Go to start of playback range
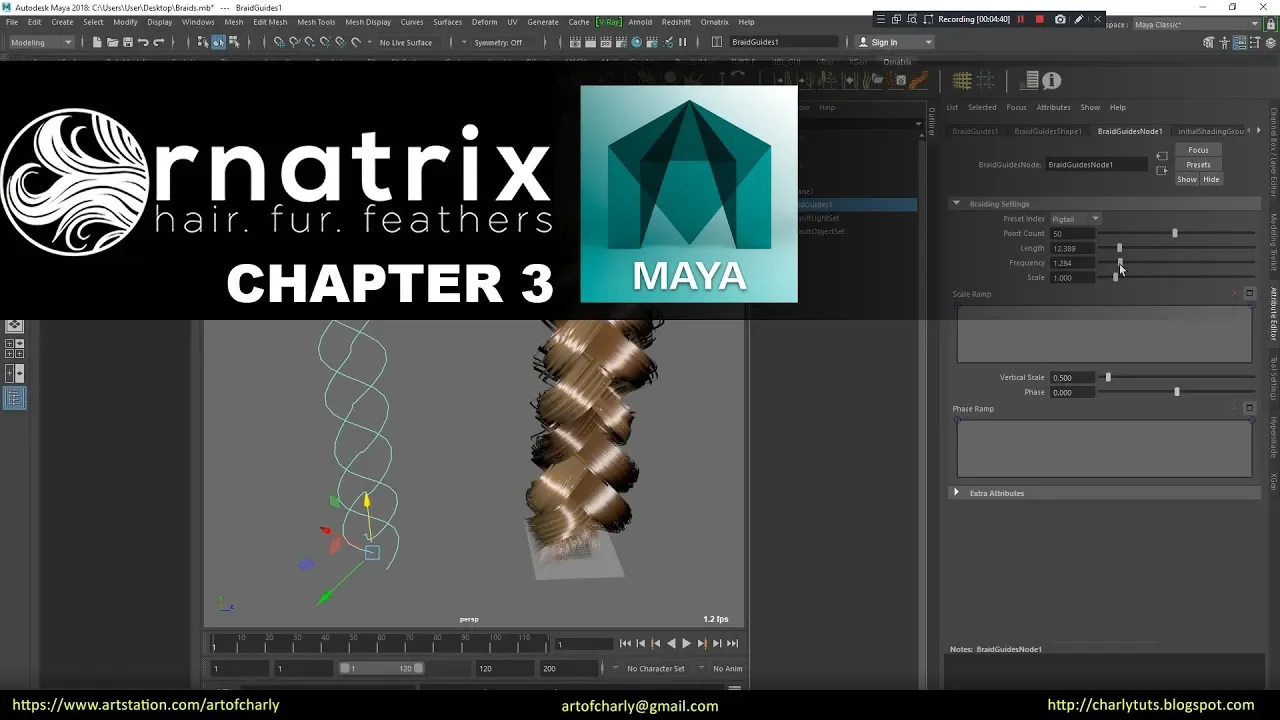Screen dimensions: 1280x720 tap(625, 643)
